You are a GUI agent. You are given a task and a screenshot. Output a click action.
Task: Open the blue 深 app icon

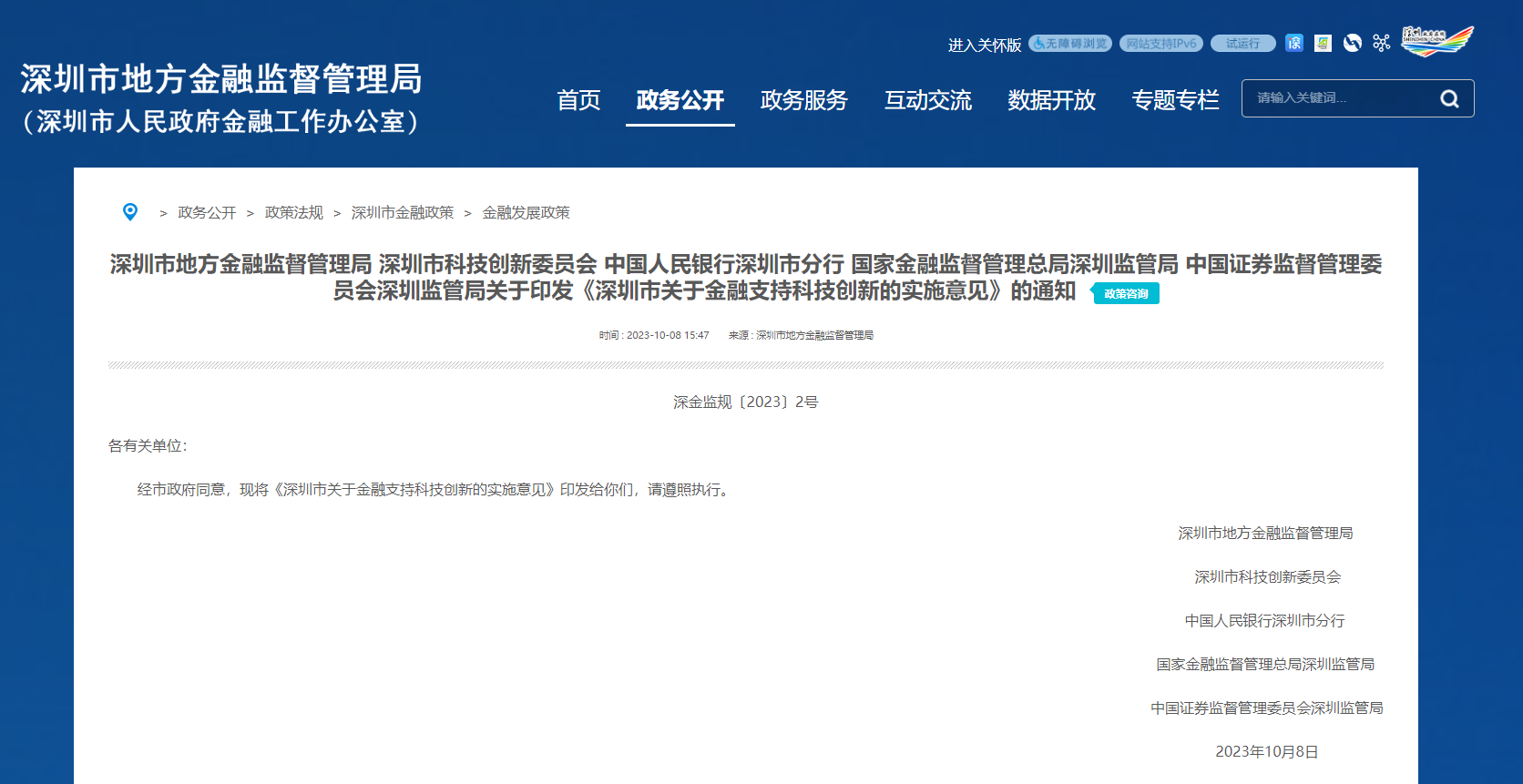tap(1294, 43)
